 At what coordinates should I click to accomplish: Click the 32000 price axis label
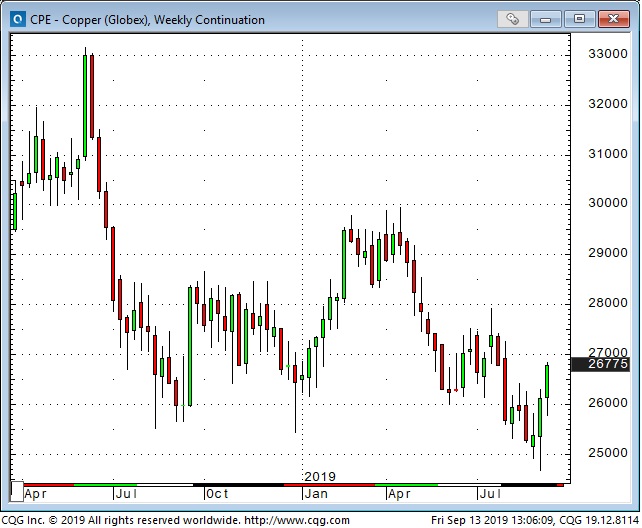[608, 104]
